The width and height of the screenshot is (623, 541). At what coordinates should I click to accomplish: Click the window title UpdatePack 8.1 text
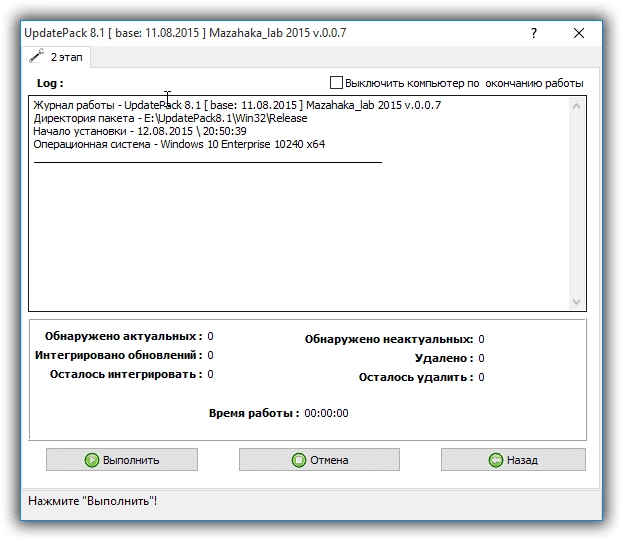[x=185, y=33]
